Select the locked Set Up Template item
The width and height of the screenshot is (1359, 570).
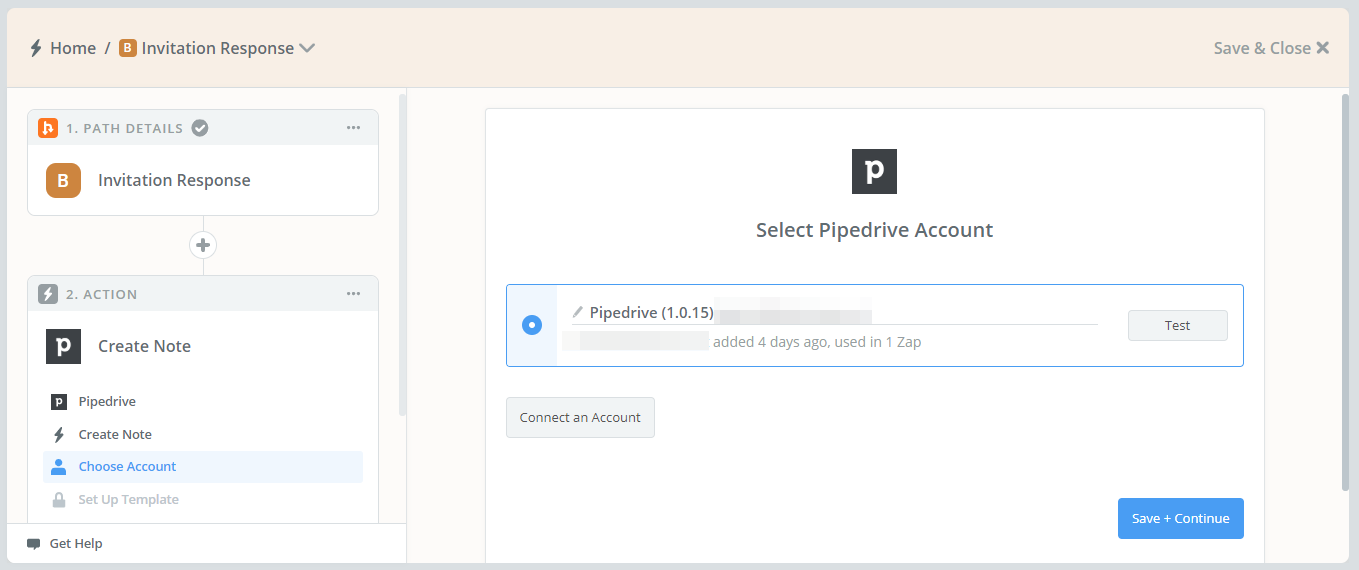(x=203, y=500)
